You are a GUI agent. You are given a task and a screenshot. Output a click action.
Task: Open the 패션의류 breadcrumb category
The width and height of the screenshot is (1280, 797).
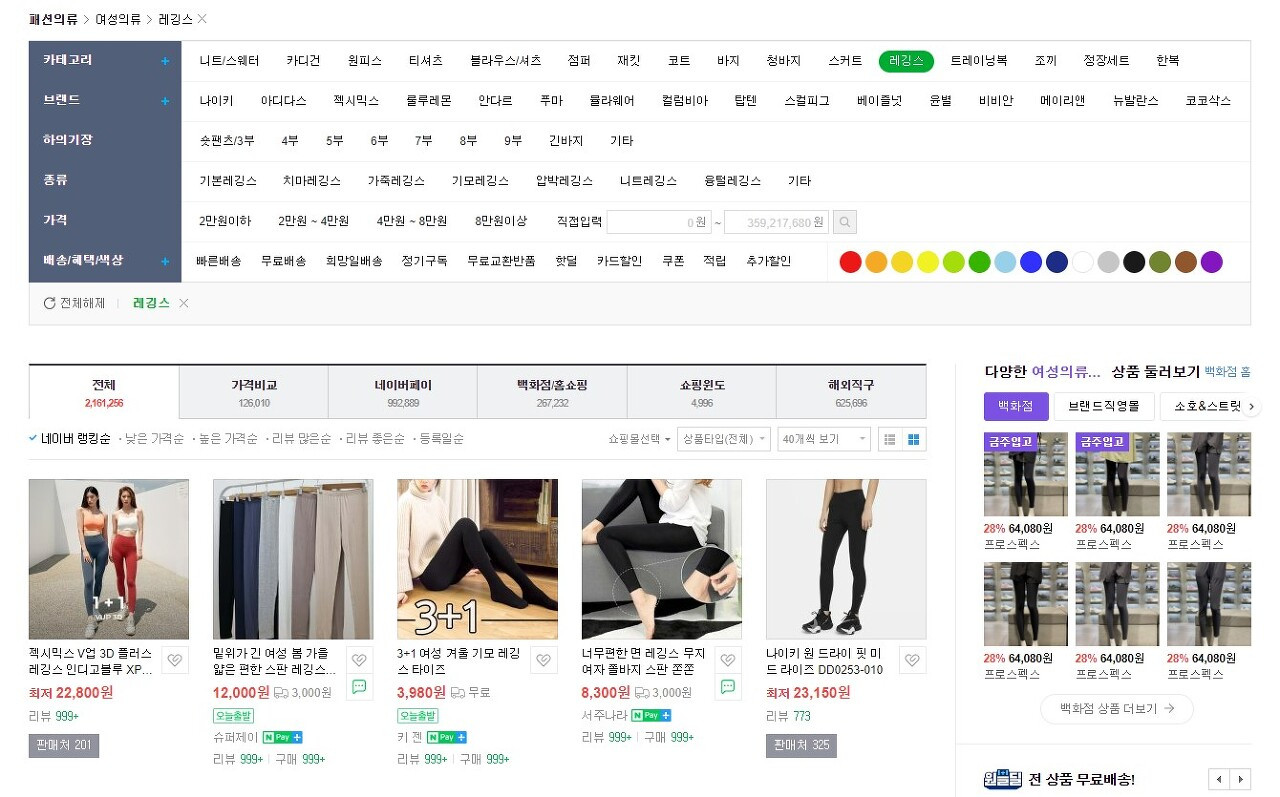[53, 19]
